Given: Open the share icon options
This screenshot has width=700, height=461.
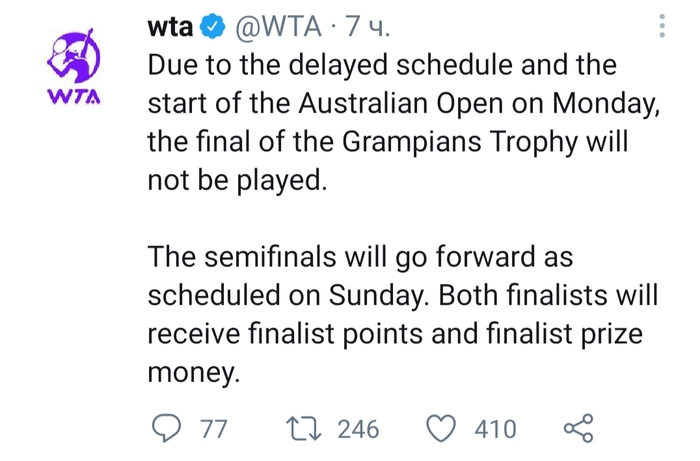Looking at the screenshot, I should pyautogui.click(x=579, y=429).
